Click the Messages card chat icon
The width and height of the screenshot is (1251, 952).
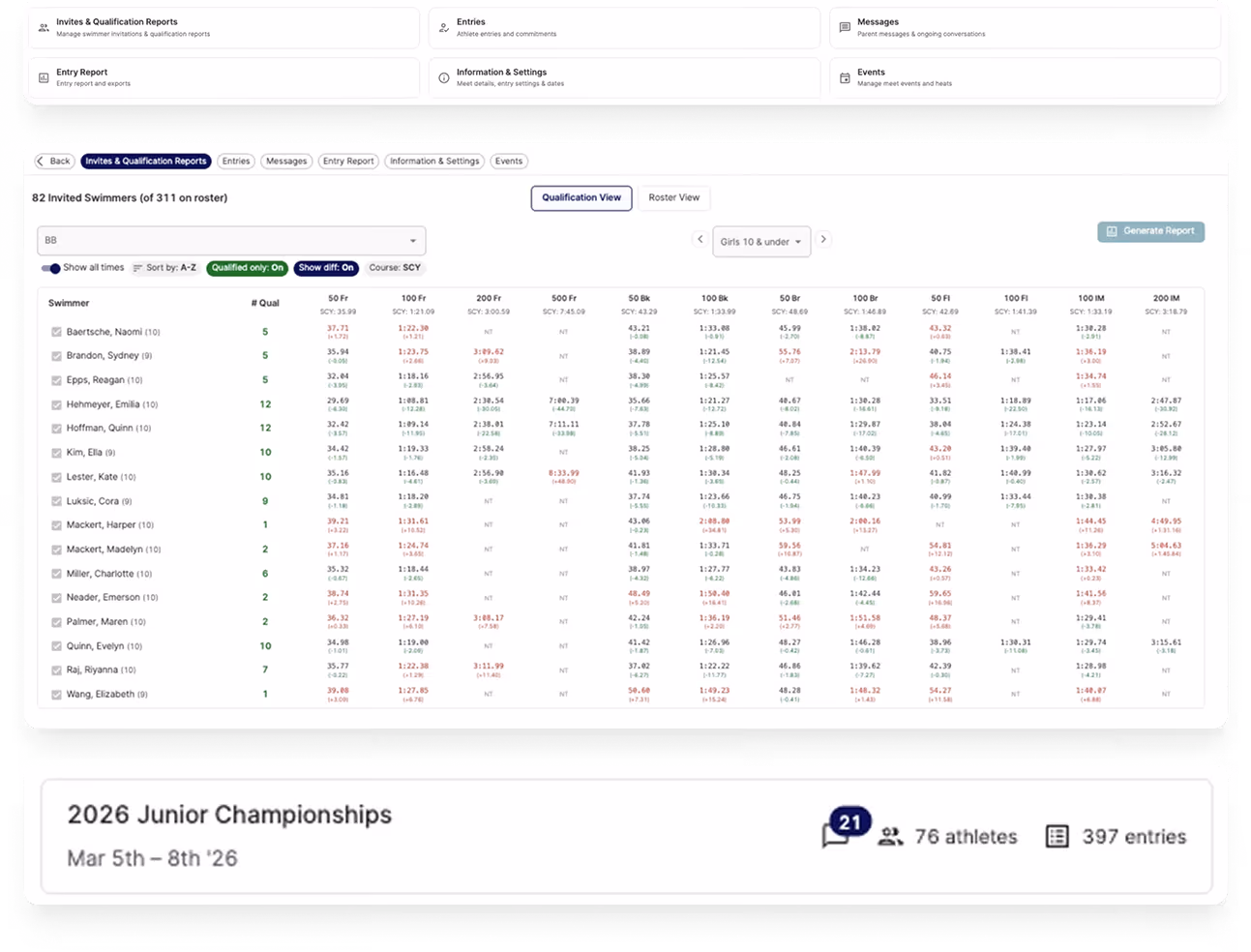[845, 28]
